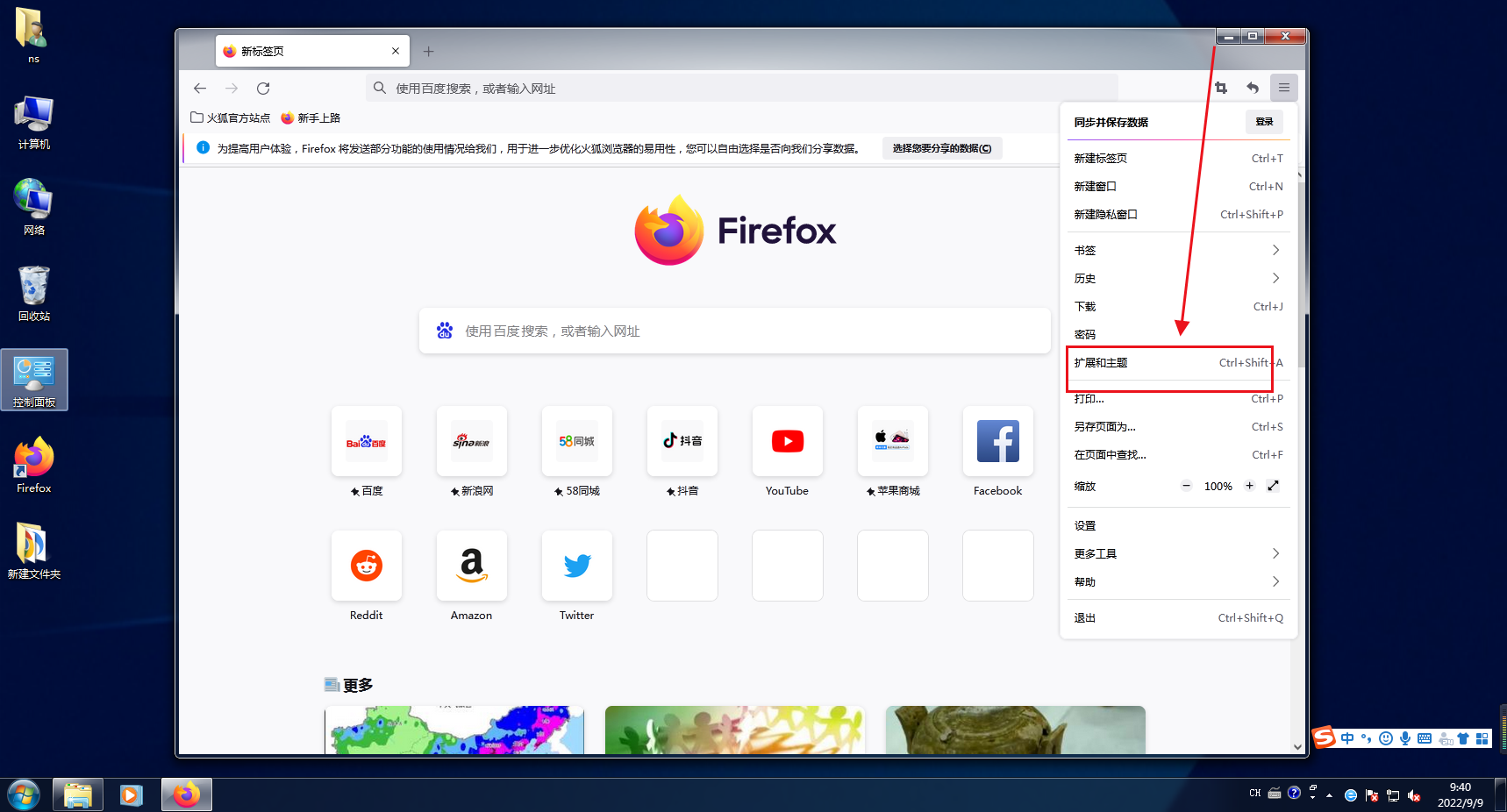The image size is (1507, 812).
Task: Reset zoom via 100% label
Action: (1218, 486)
